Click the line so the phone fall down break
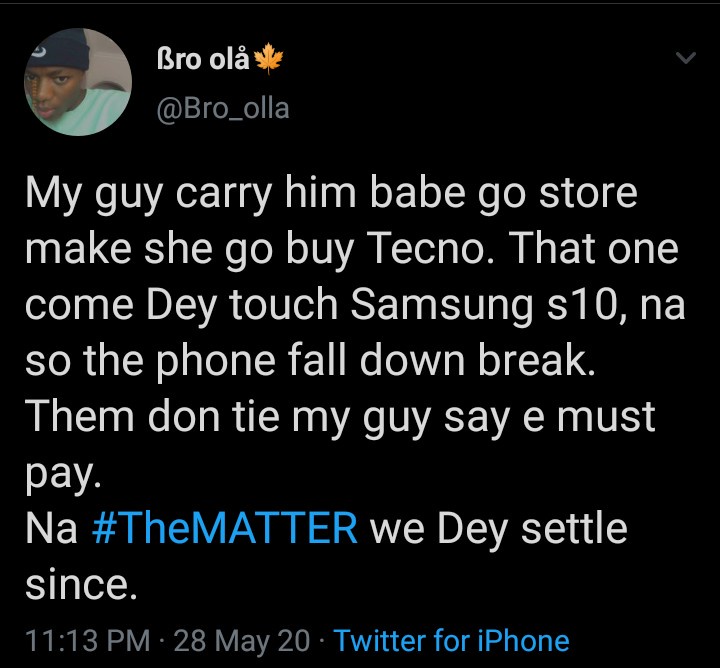Viewport: 720px width, 668px height. 310,362
